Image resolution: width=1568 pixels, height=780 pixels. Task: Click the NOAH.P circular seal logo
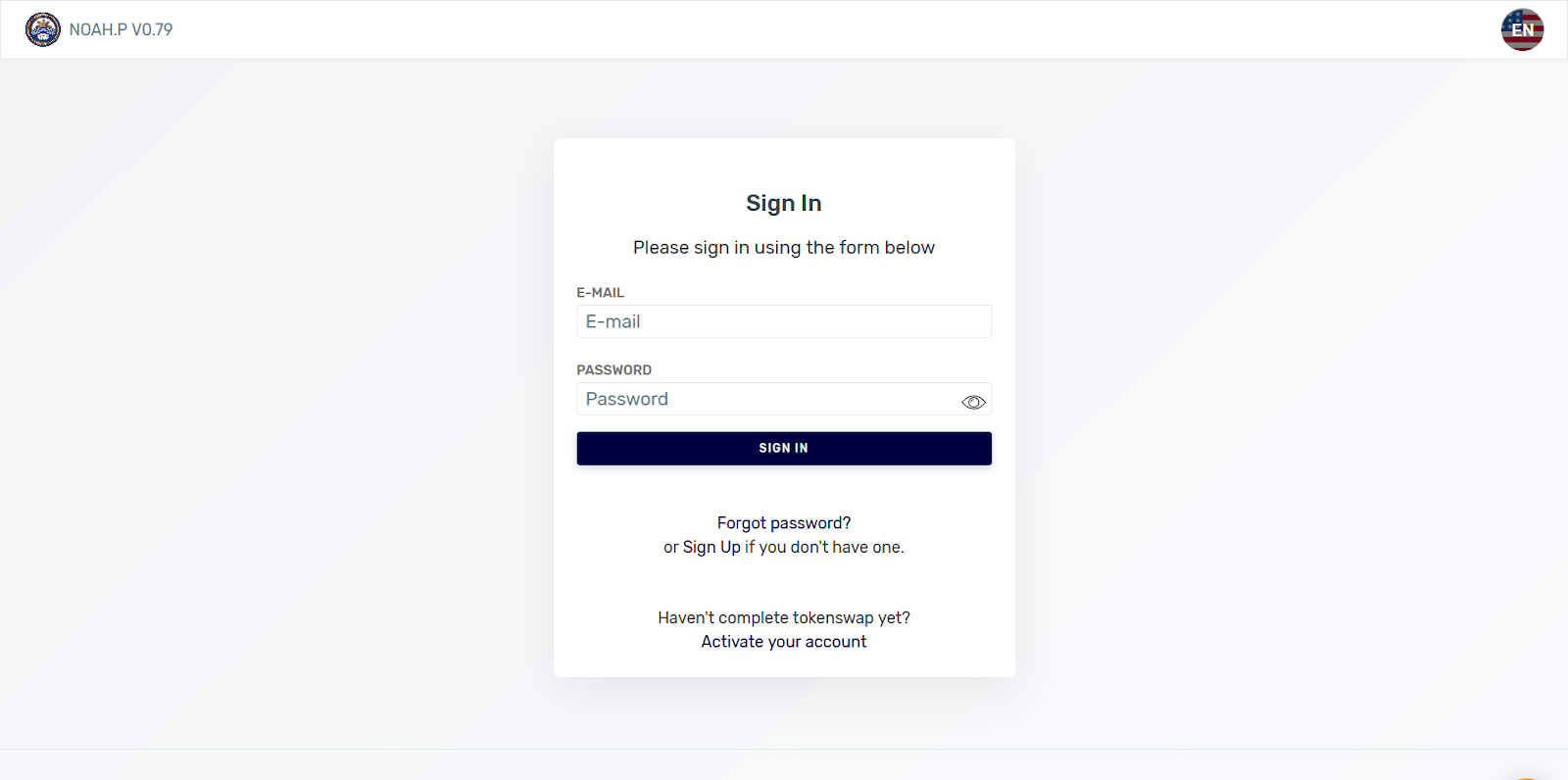[x=42, y=29]
